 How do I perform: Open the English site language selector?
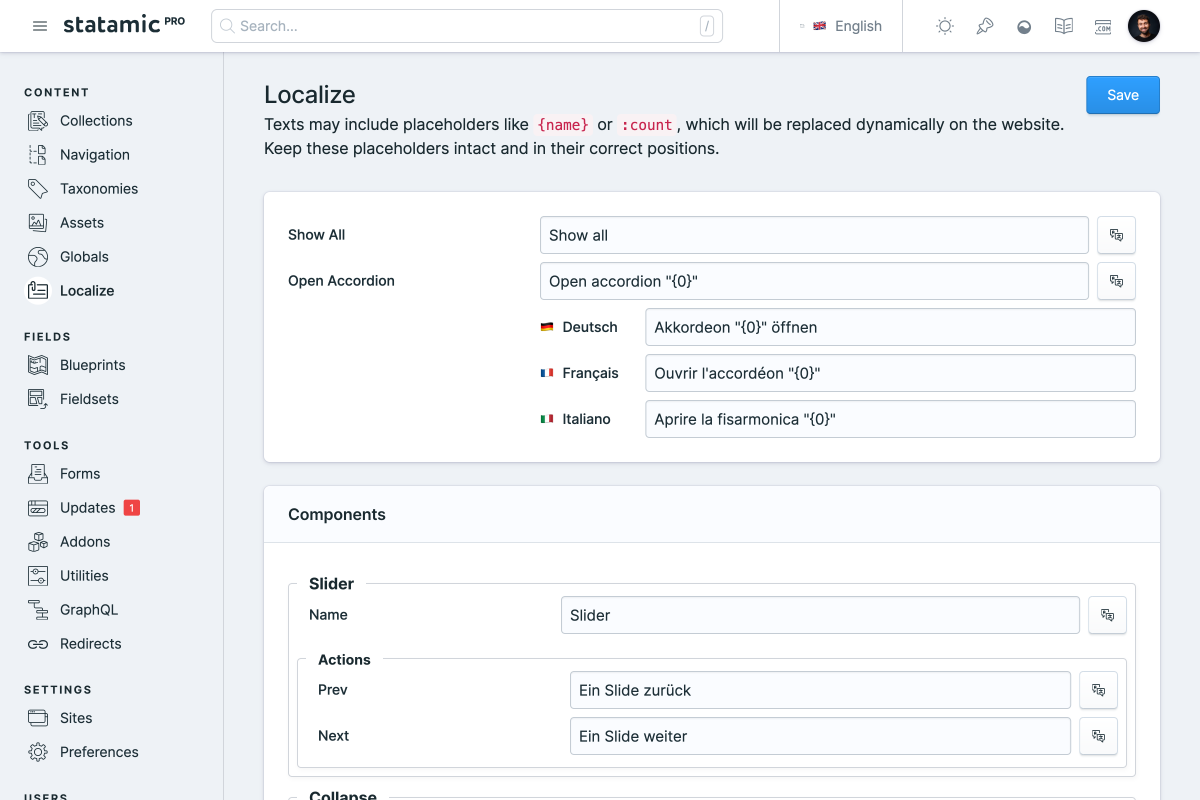pyautogui.click(x=841, y=26)
